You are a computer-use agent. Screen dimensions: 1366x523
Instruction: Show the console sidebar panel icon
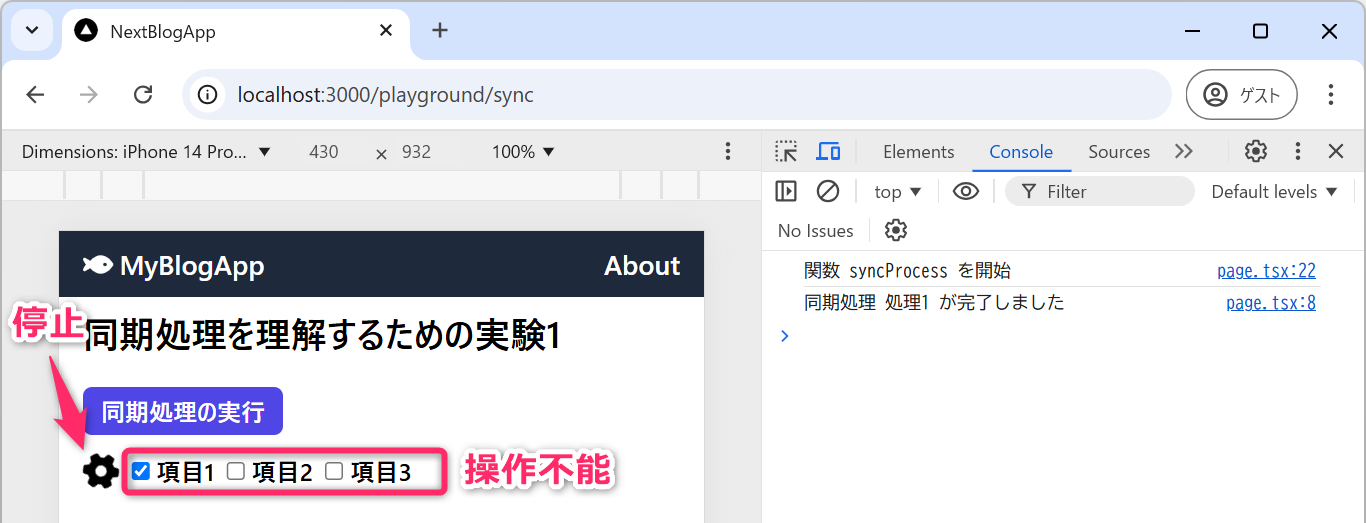click(787, 191)
